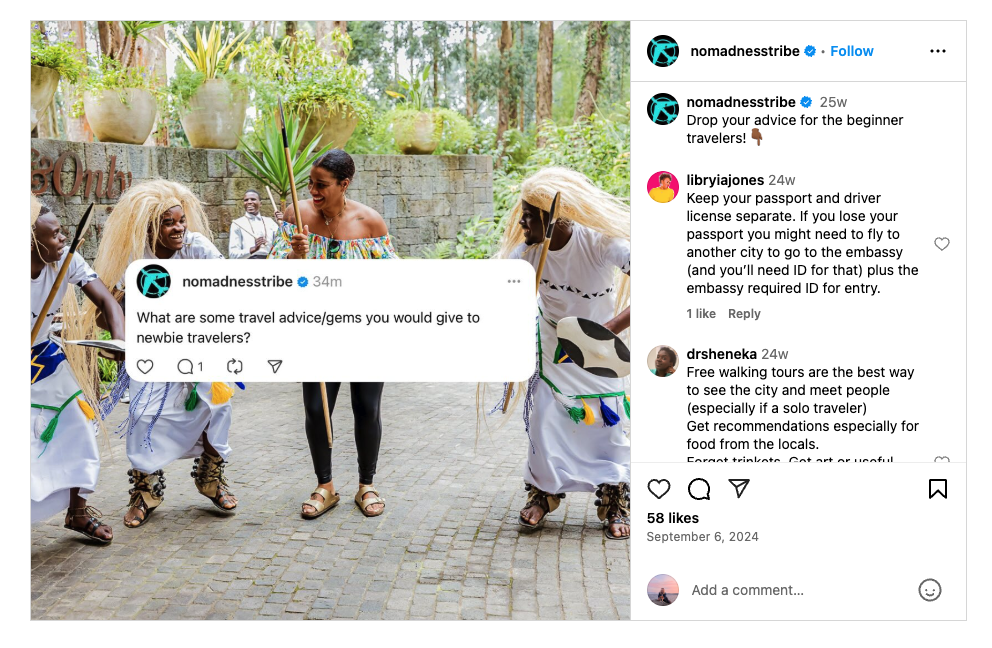Follow the nomadnesstribe account
This screenshot has height=648, width=992.
(851, 51)
